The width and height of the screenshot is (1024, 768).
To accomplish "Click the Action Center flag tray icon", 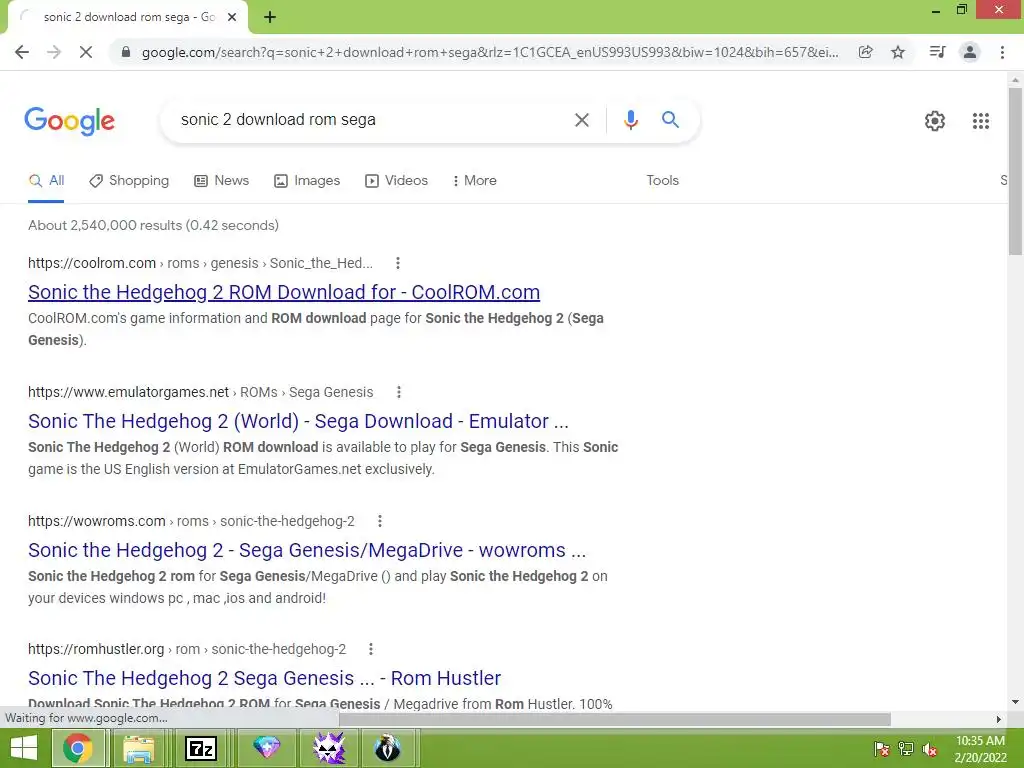I will (881, 749).
